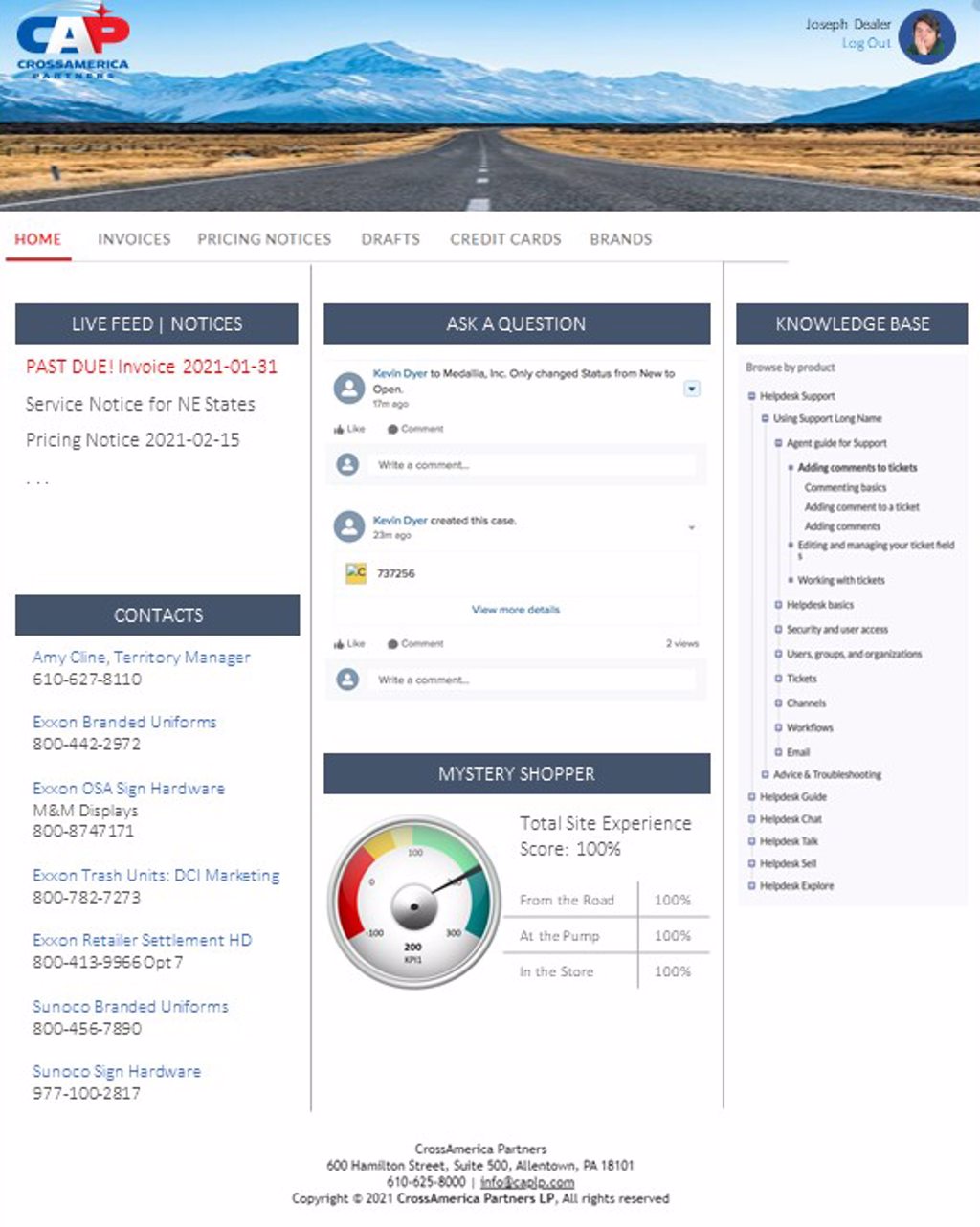Image resolution: width=980 pixels, height=1227 pixels.
Task: Expand the Helpdesk Talk node
Action: coord(752,841)
